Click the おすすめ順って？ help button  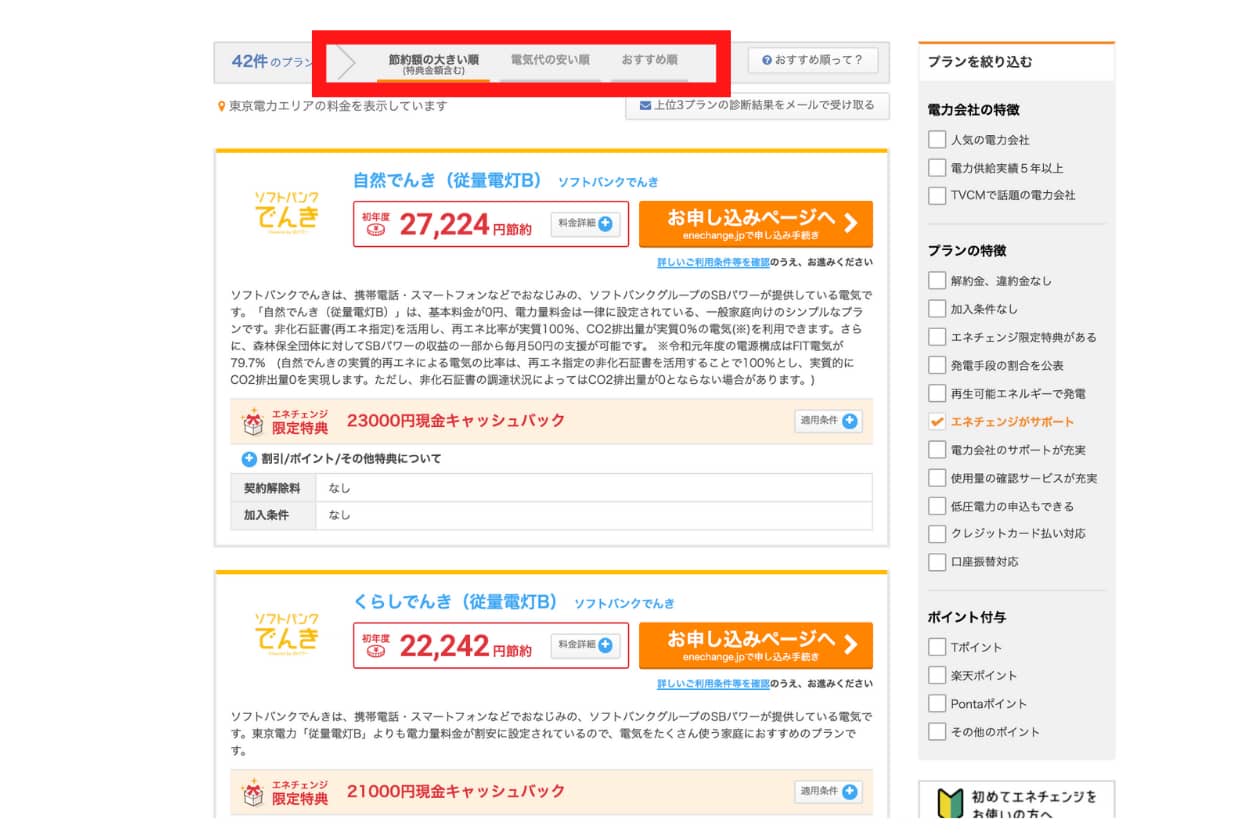click(812, 60)
